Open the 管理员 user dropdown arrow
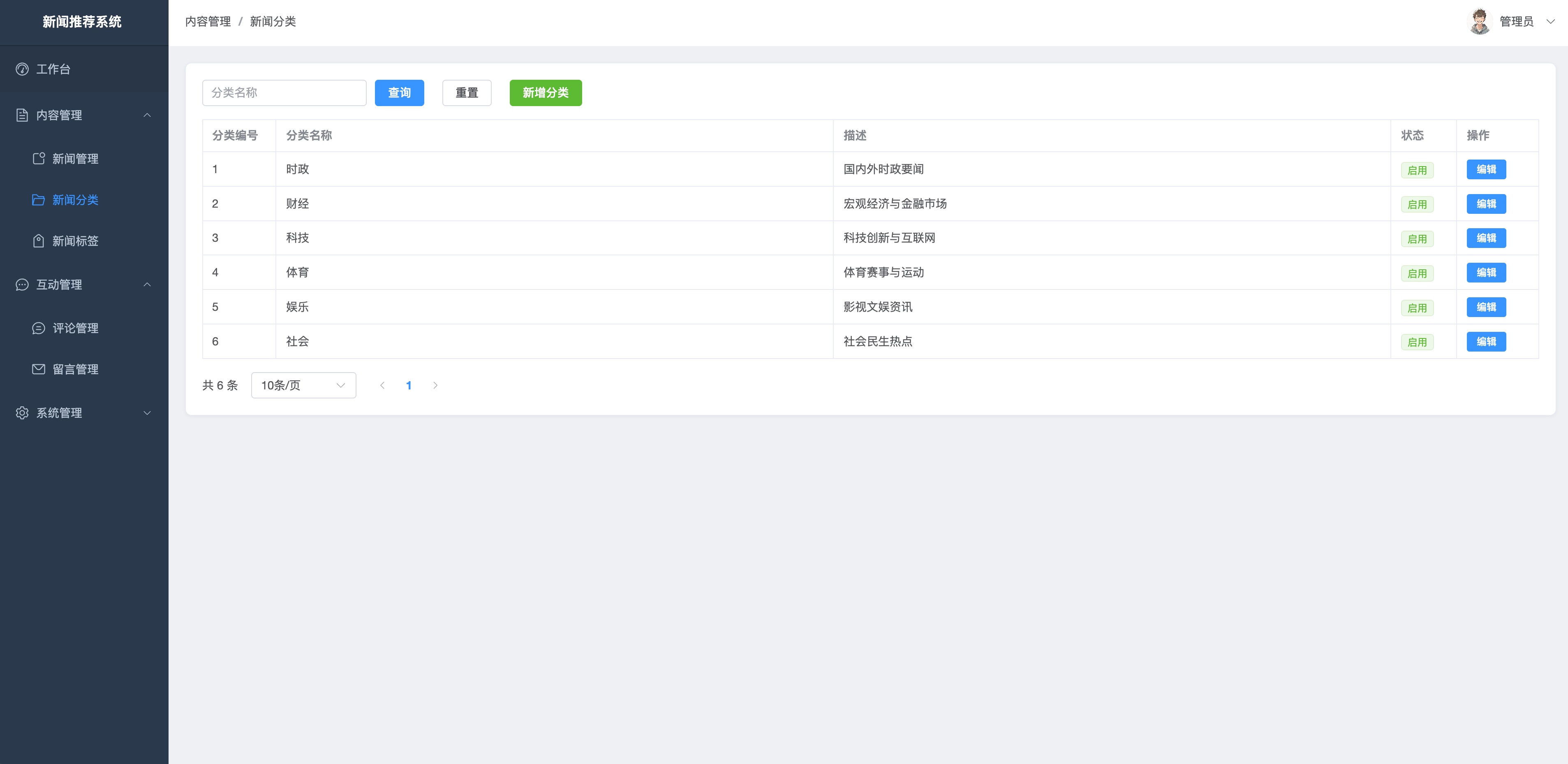 click(x=1551, y=21)
